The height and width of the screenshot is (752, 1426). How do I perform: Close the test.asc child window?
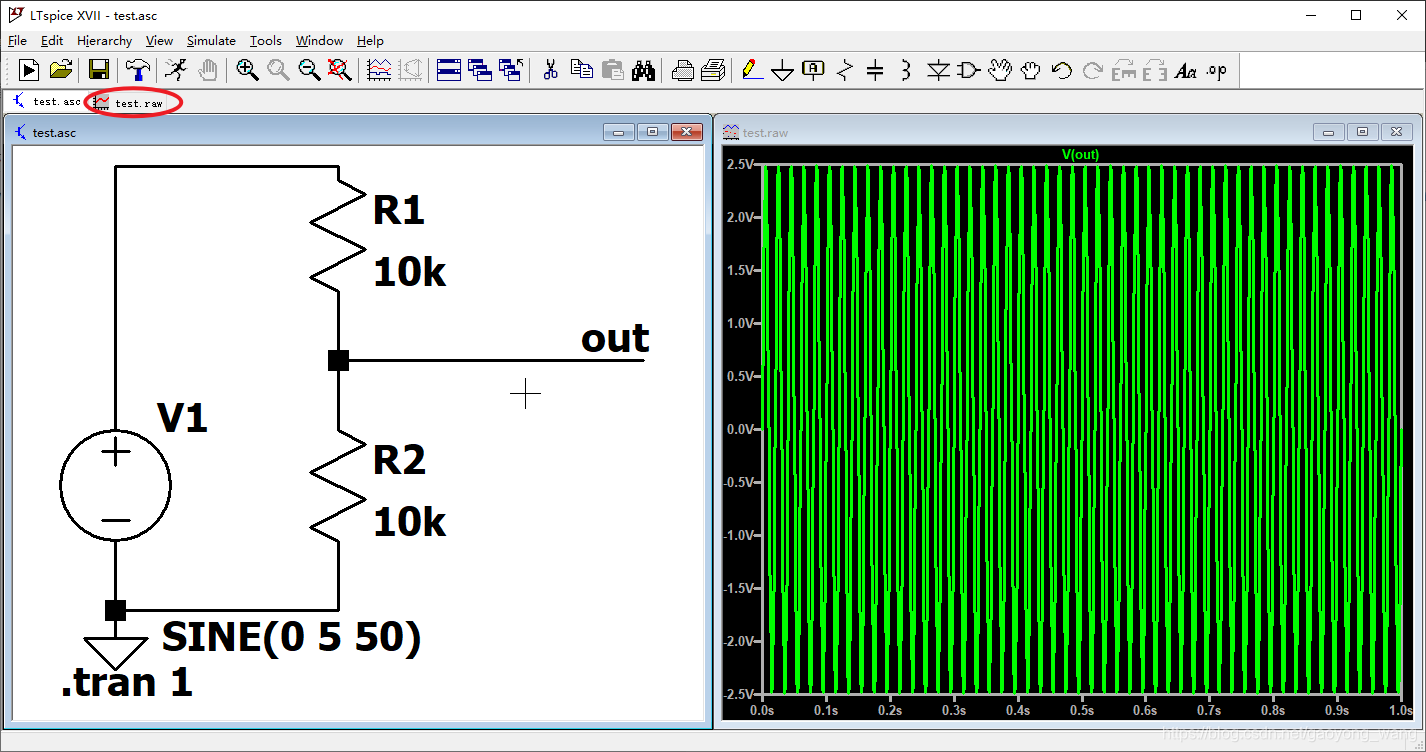[687, 132]
